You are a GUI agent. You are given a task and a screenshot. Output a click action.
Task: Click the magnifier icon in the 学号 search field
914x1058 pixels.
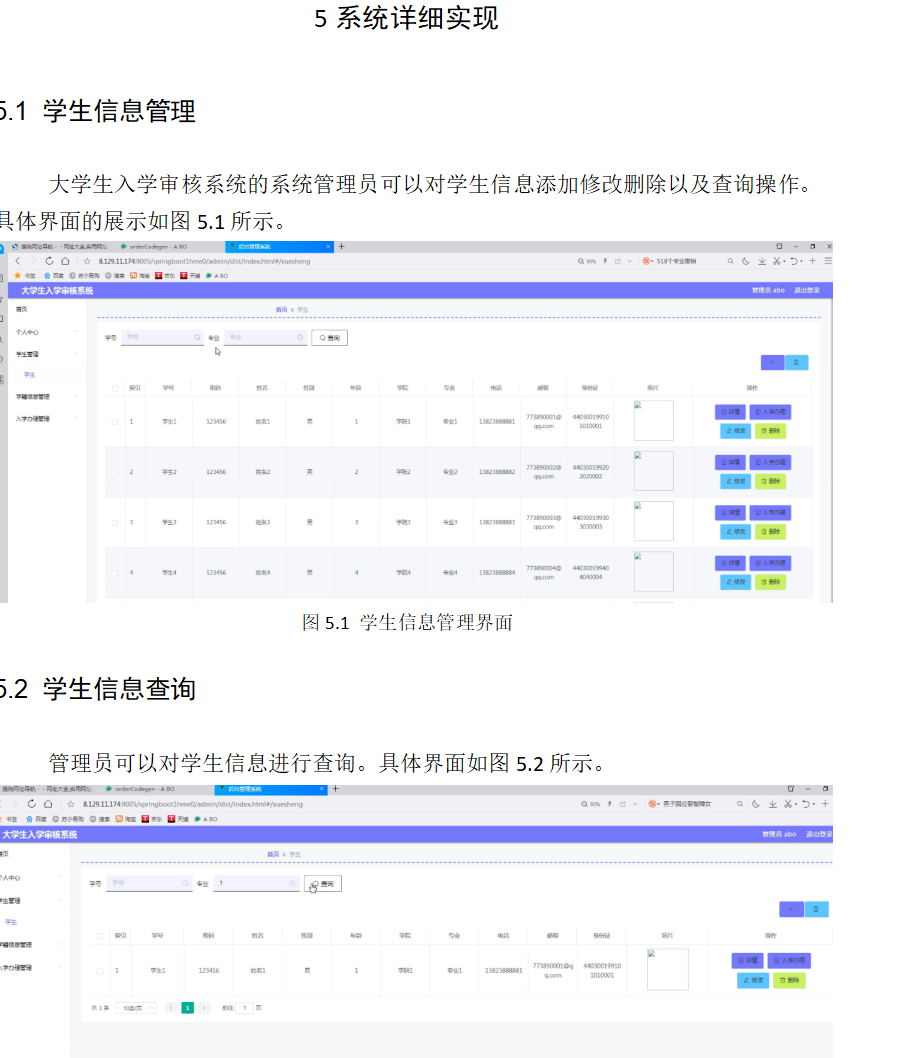click(x=197, y=337)
